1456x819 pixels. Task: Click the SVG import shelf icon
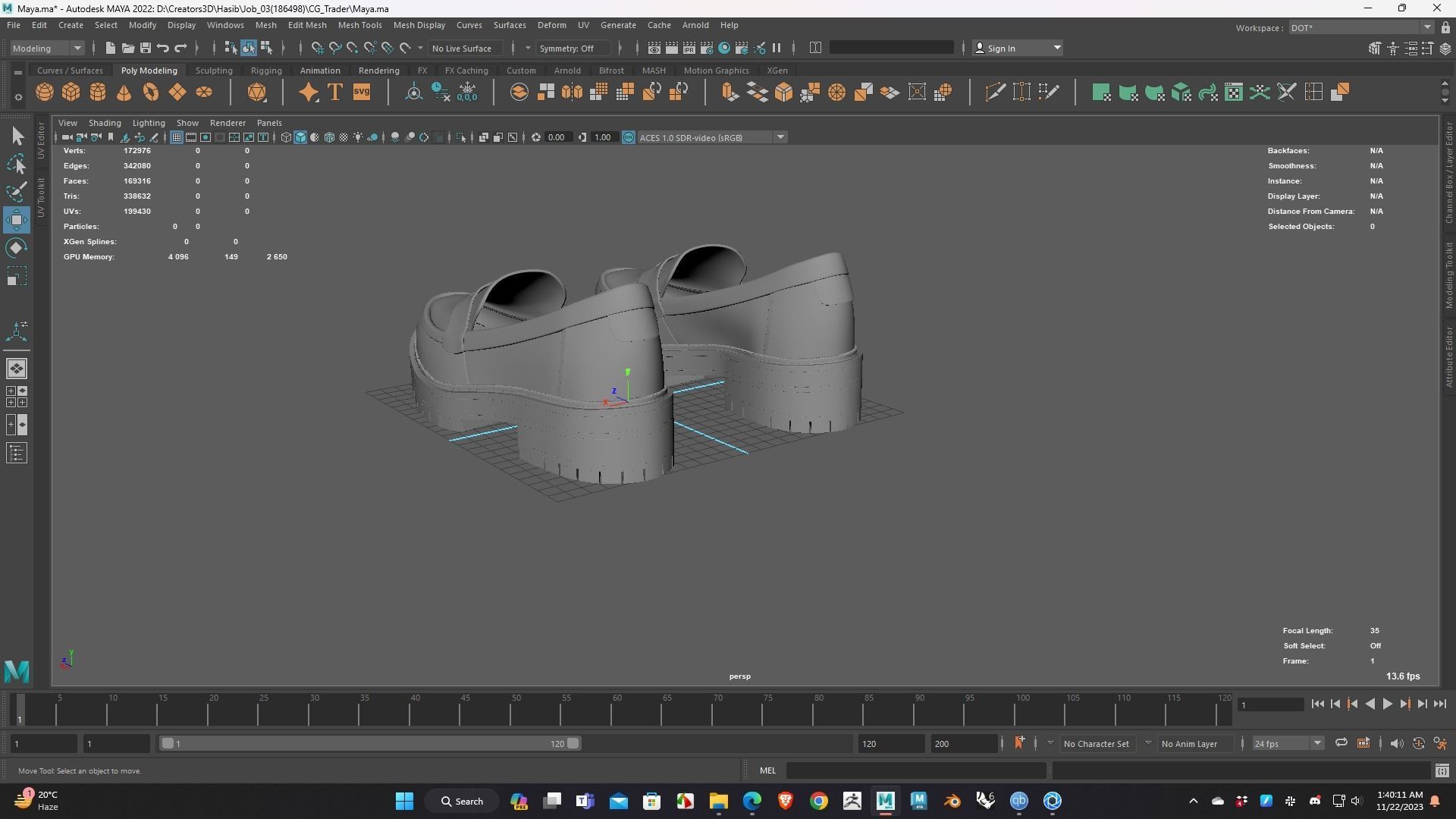(x=362, y=93)
